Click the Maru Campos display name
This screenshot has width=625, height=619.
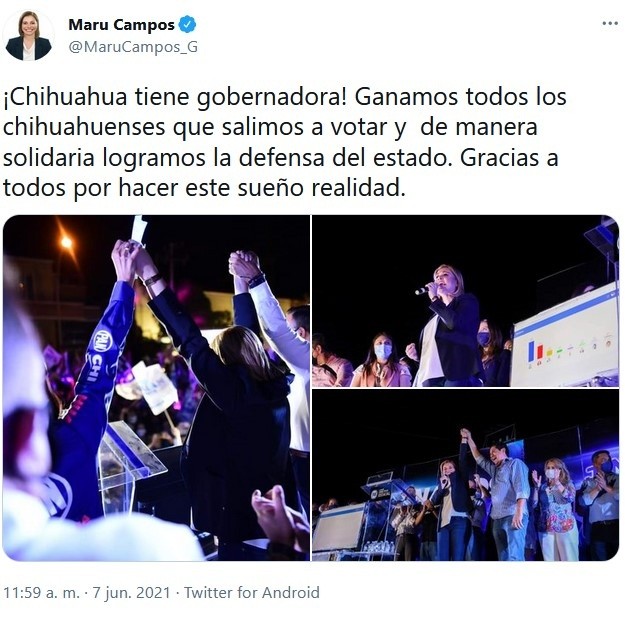pos(122,25)
